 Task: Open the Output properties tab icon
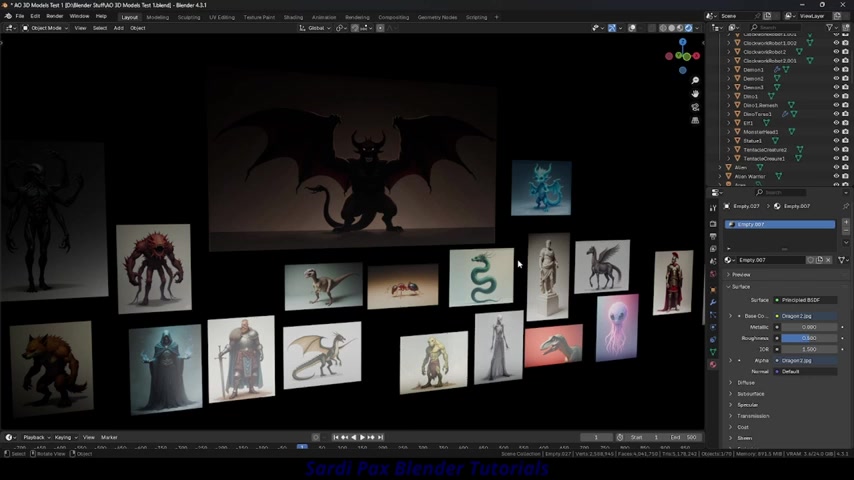pos(713,236)
